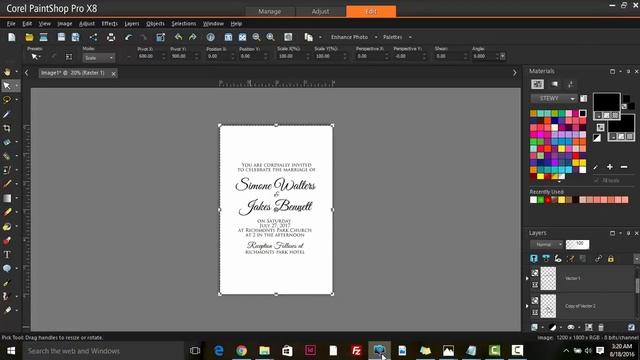Select the Paint Brush tool
This screenshot has height=360, width=640.
7,184
